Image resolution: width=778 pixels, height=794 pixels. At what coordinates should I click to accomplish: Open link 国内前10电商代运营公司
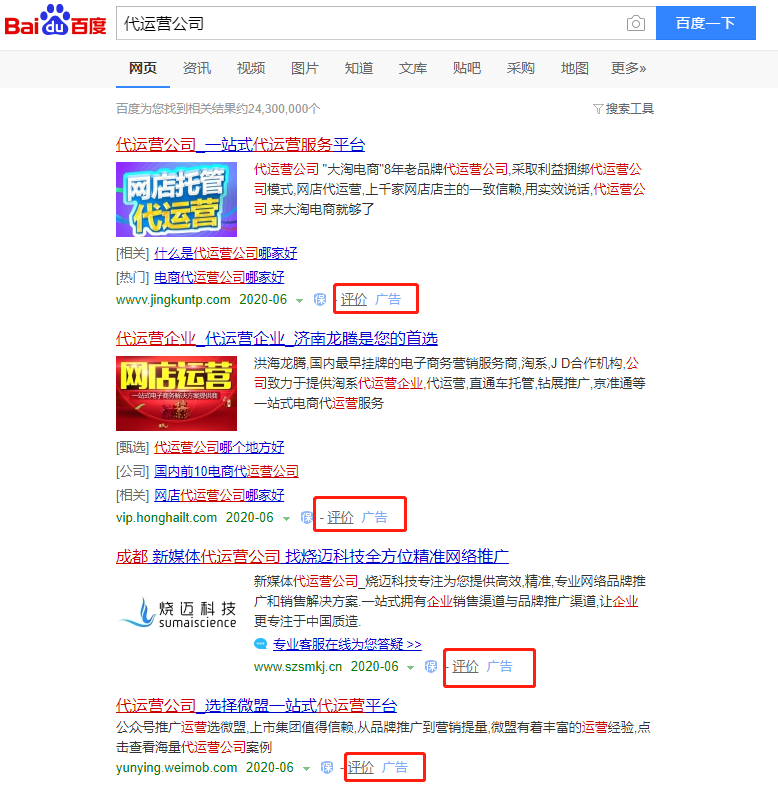click(226, 471)
